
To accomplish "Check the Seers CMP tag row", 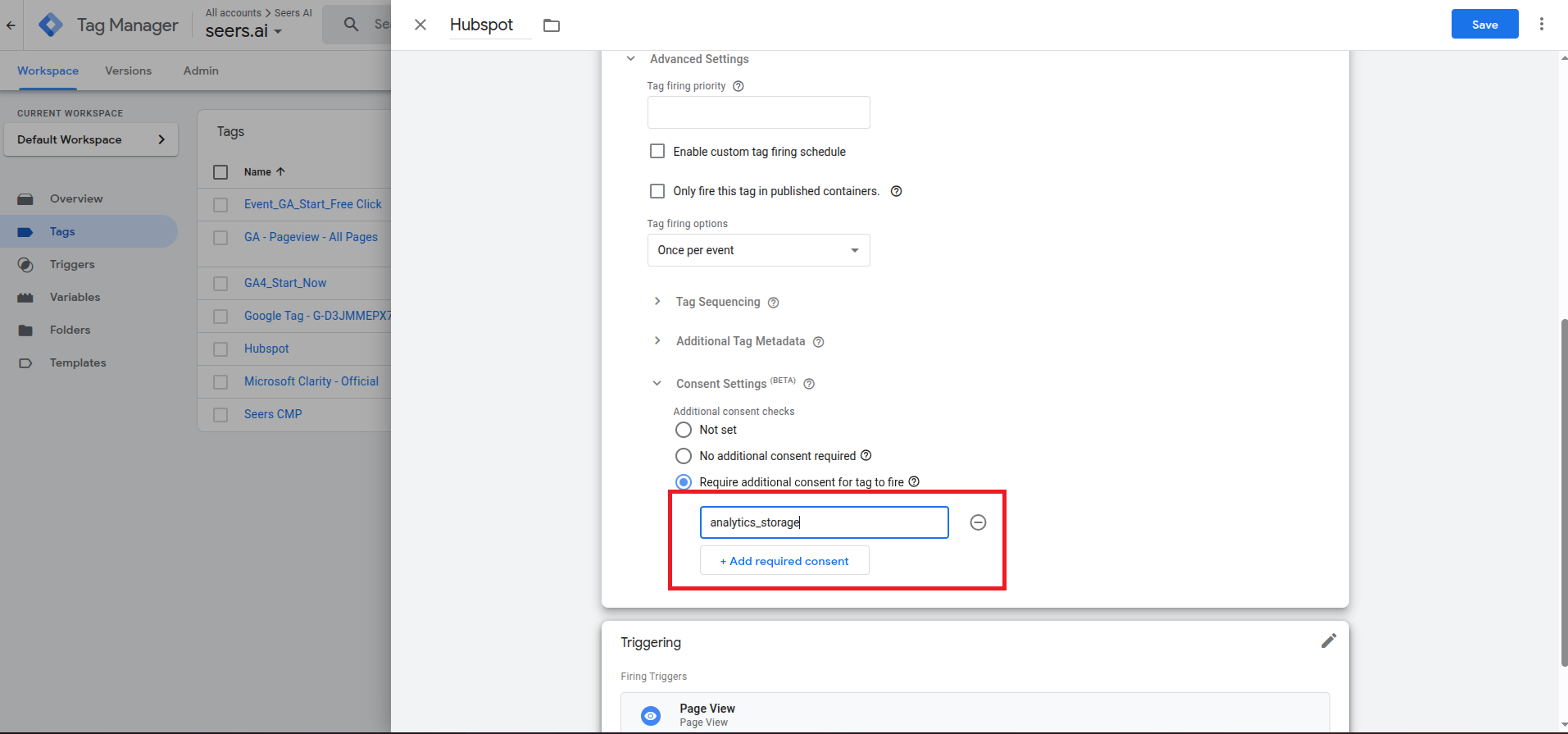I will tap(220, 415).
